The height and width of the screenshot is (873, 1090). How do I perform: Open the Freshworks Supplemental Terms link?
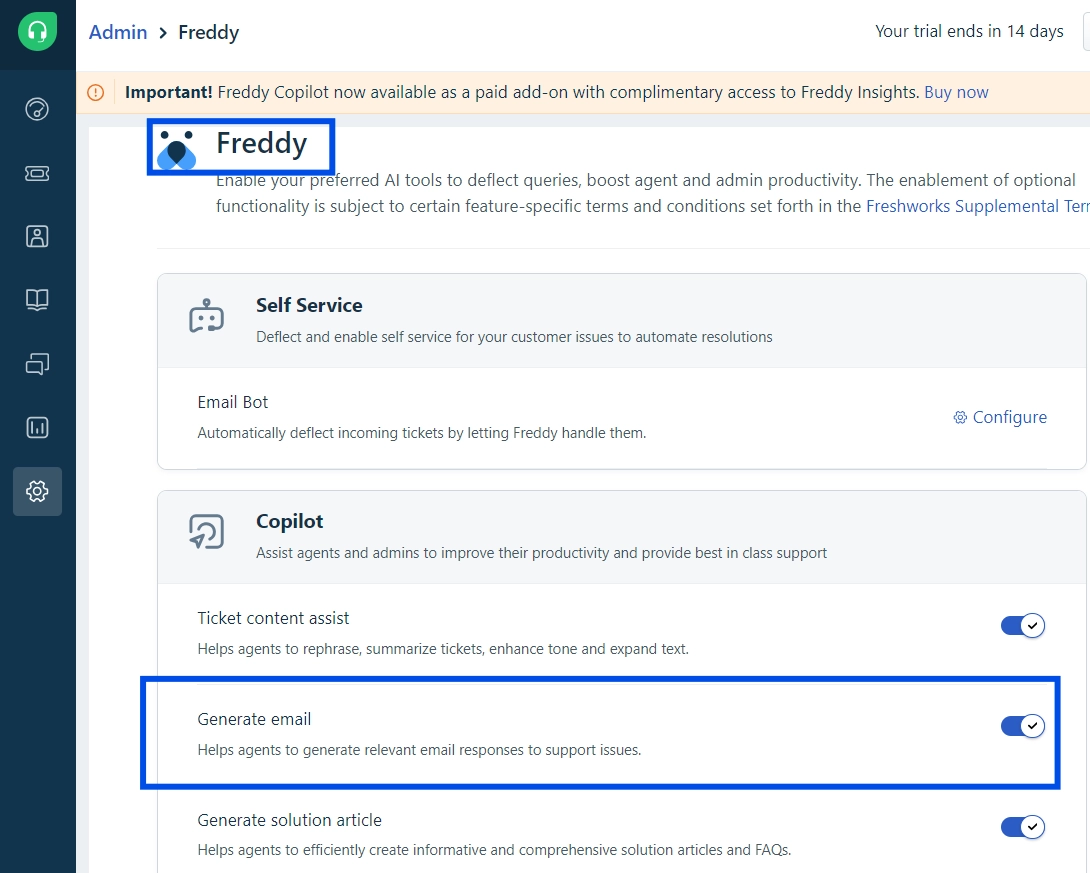(977, 206)
